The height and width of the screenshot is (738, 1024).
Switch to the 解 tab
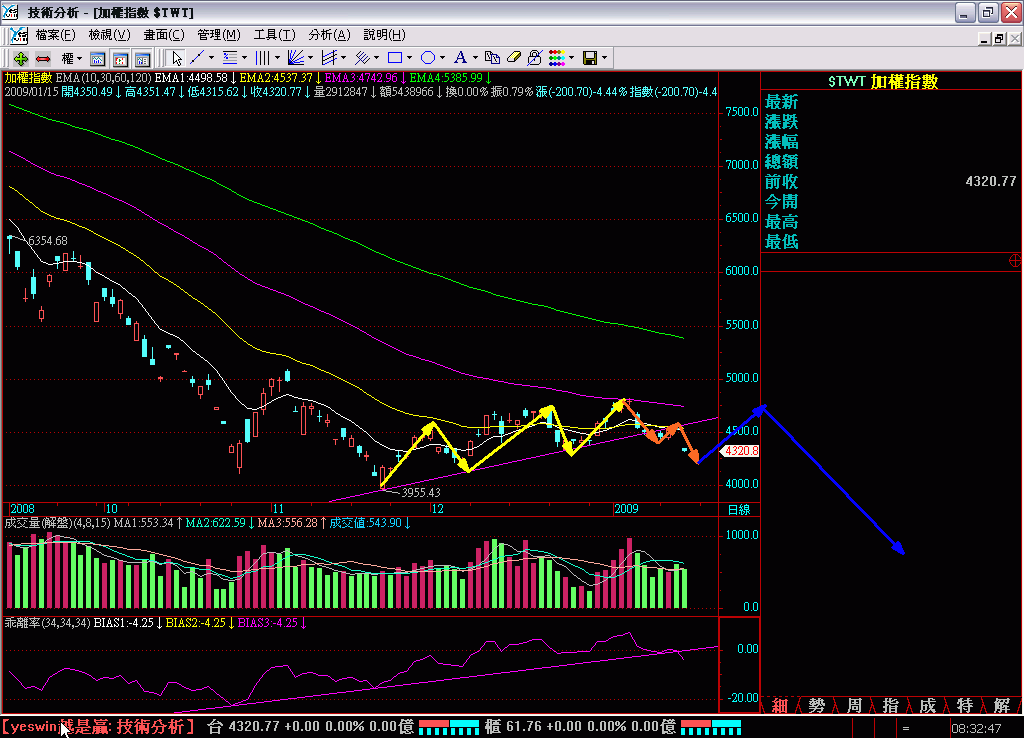(1001, 705)
